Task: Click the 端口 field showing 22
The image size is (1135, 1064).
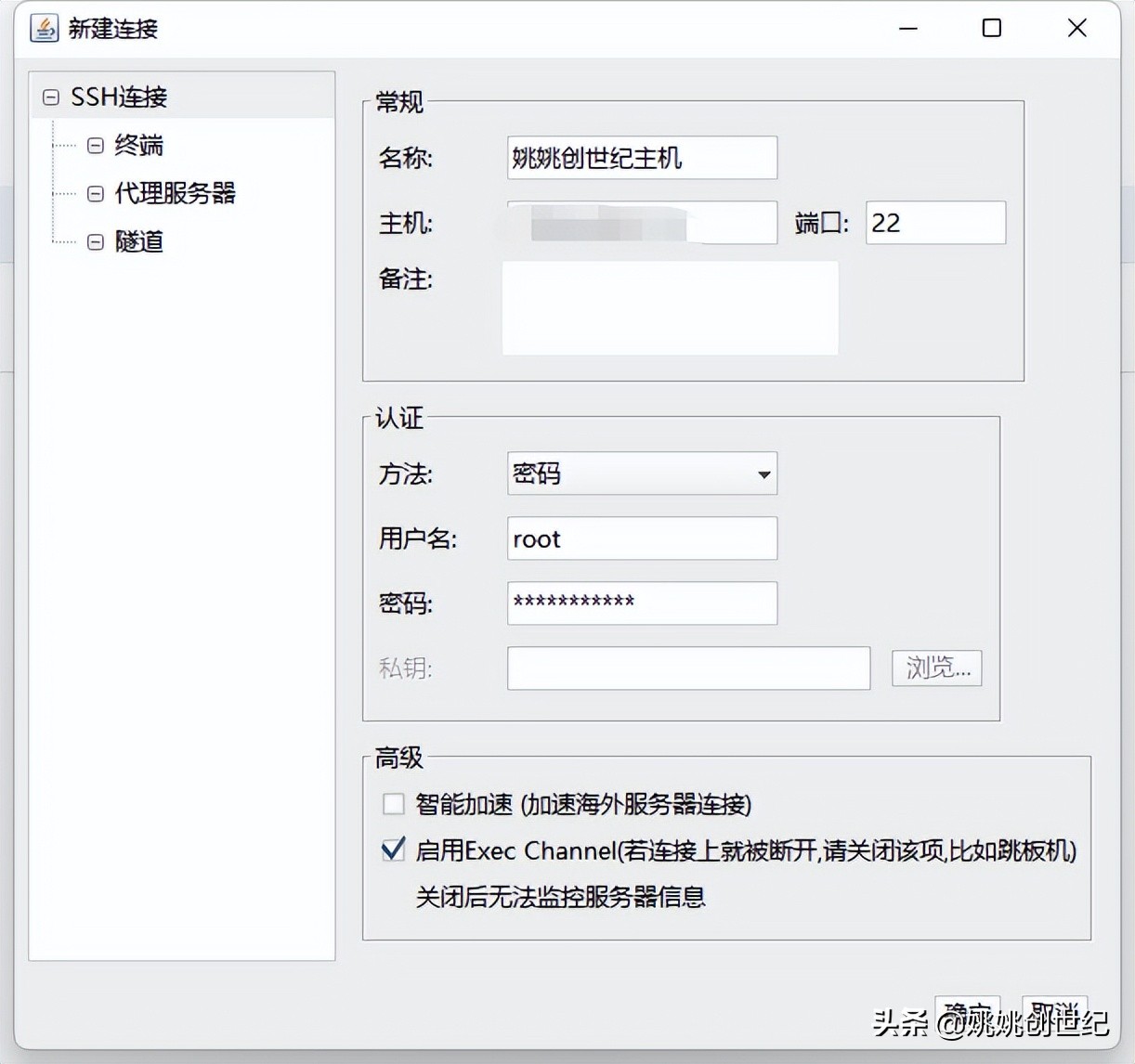Action: tap(934, 222)
